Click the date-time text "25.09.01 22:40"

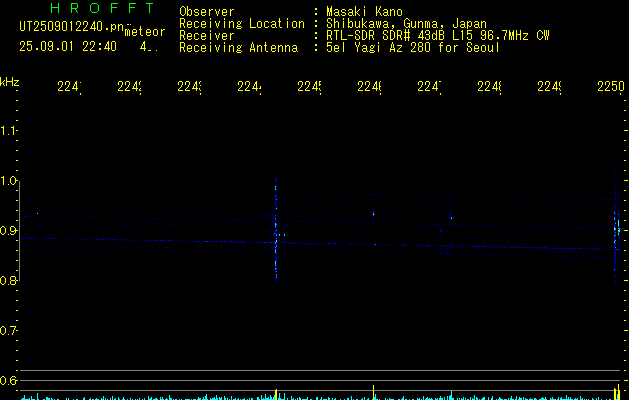68,47
